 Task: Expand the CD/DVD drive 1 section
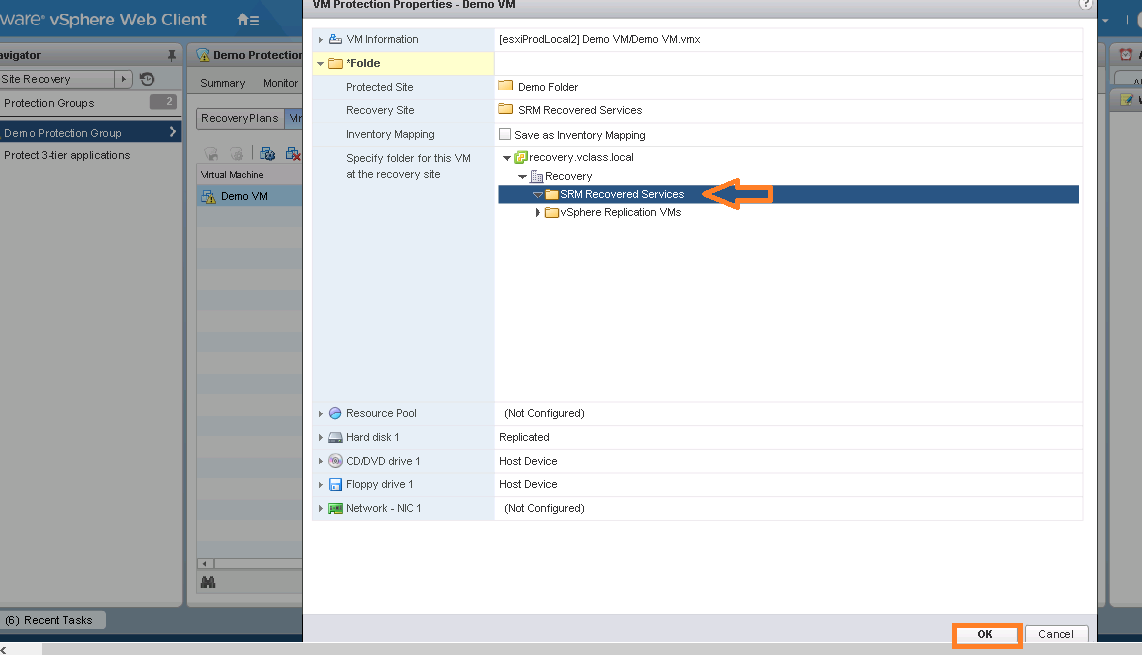click(x=320, y=461)
